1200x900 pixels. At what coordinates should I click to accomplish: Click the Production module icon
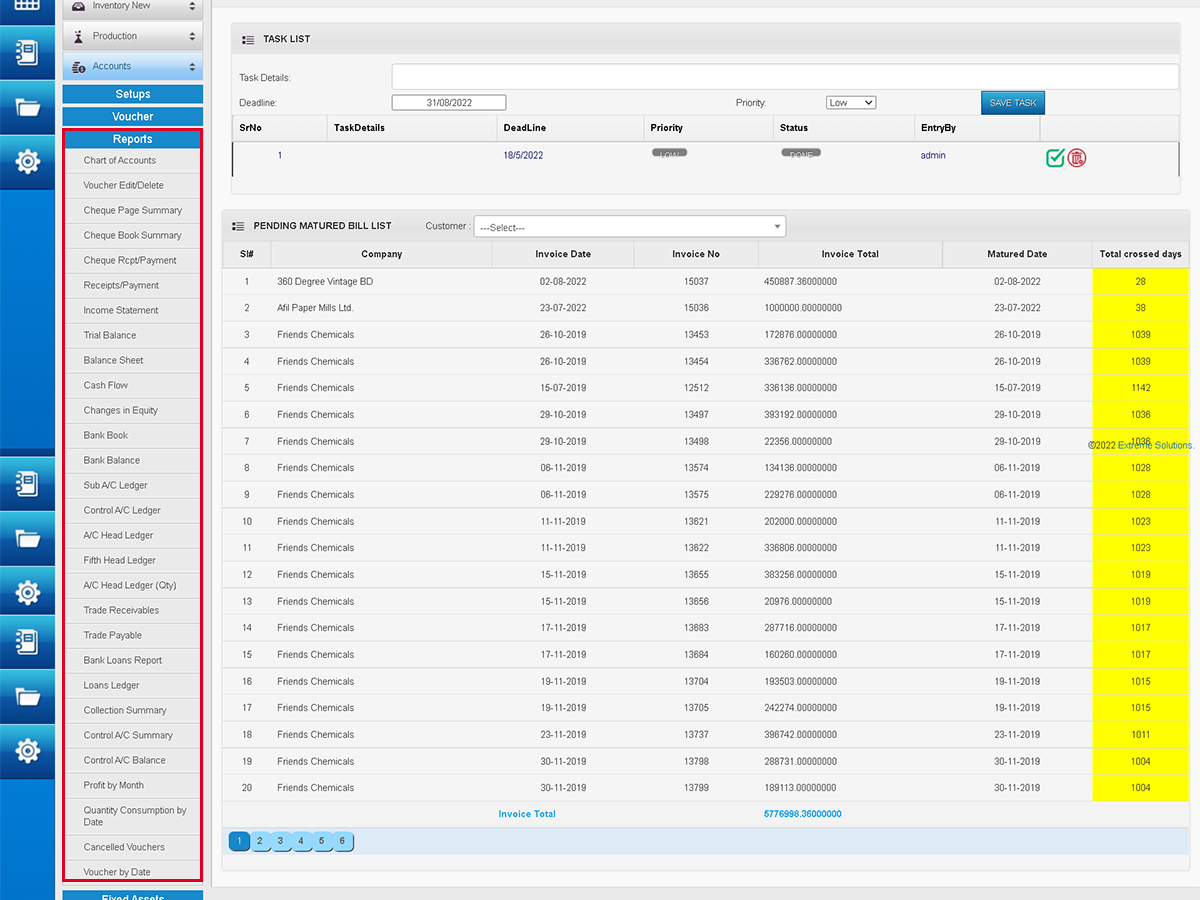tap(78, 36)
